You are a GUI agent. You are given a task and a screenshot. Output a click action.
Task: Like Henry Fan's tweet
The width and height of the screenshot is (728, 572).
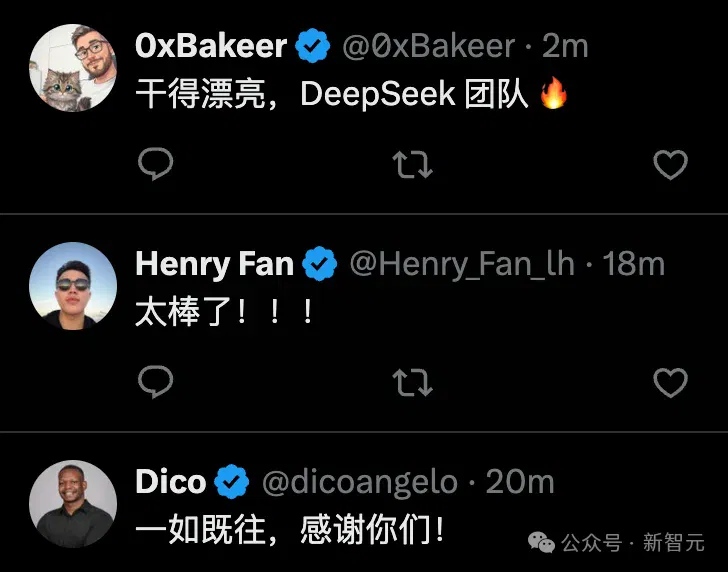click(x=670, y=383)
